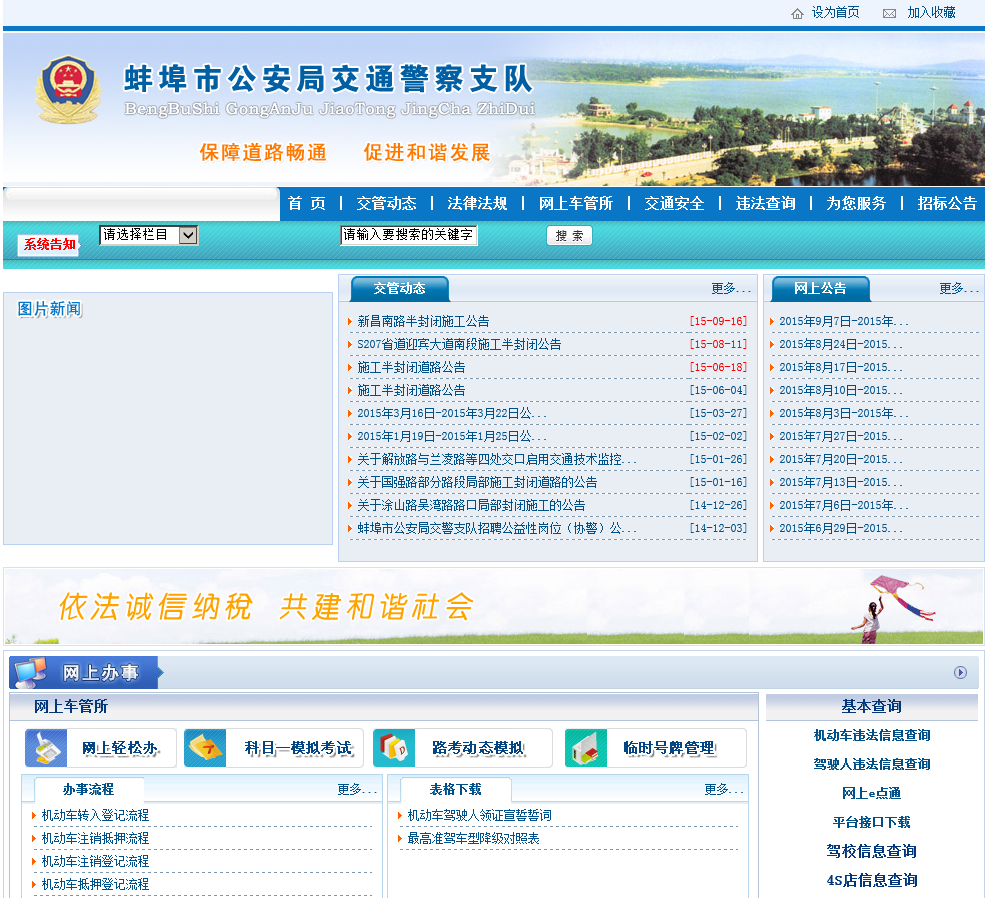
Task: Download 最高准驾车型降级对照表
Action: point(473,839)
